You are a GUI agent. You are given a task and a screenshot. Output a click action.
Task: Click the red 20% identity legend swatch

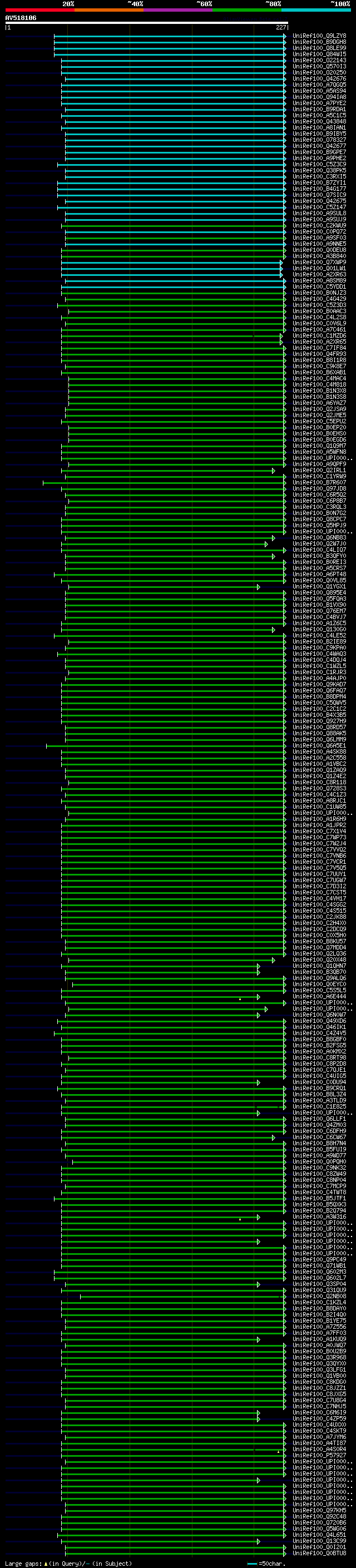click(x=39, y=10)
